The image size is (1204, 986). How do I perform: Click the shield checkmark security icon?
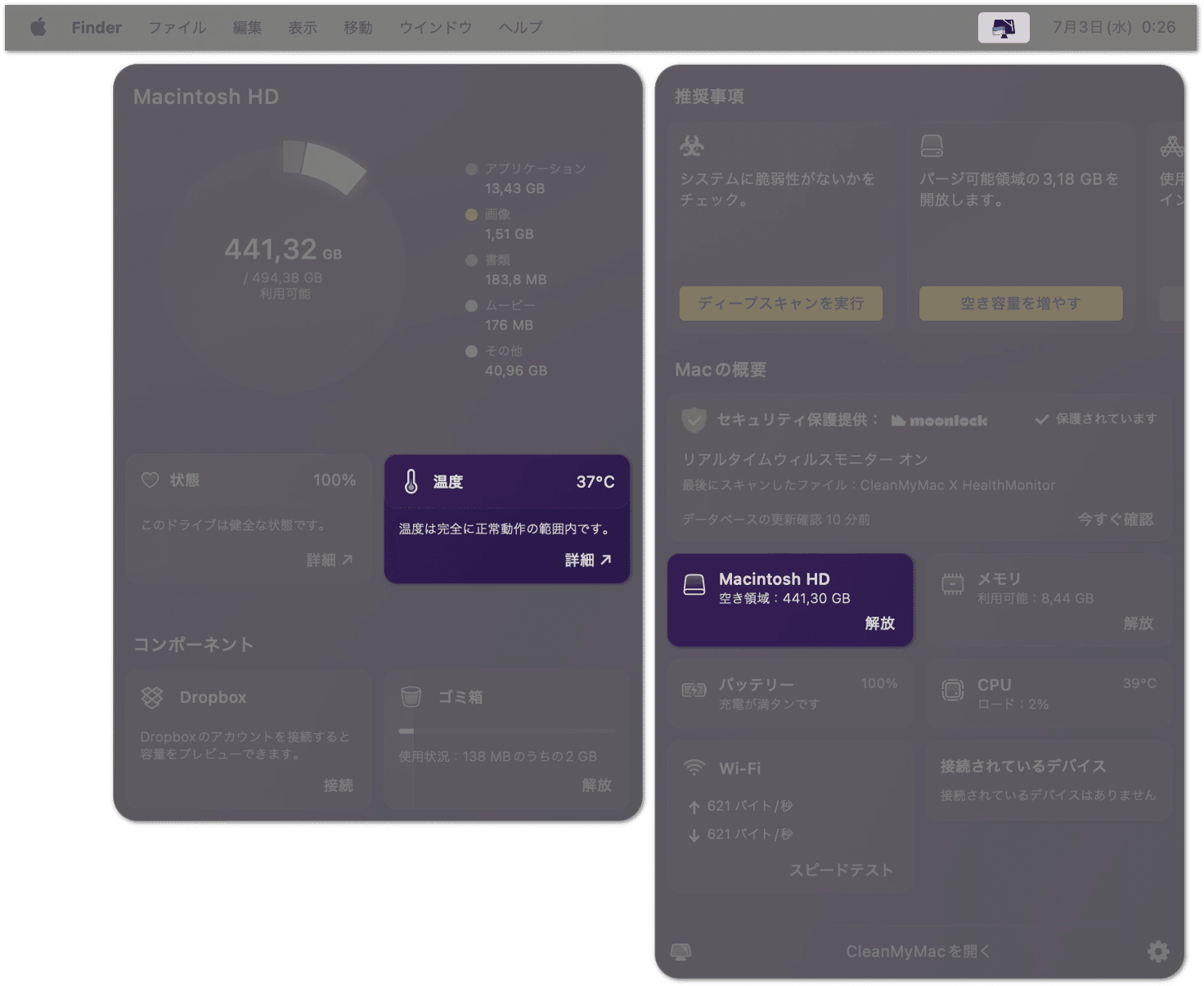tap(694, 420)
